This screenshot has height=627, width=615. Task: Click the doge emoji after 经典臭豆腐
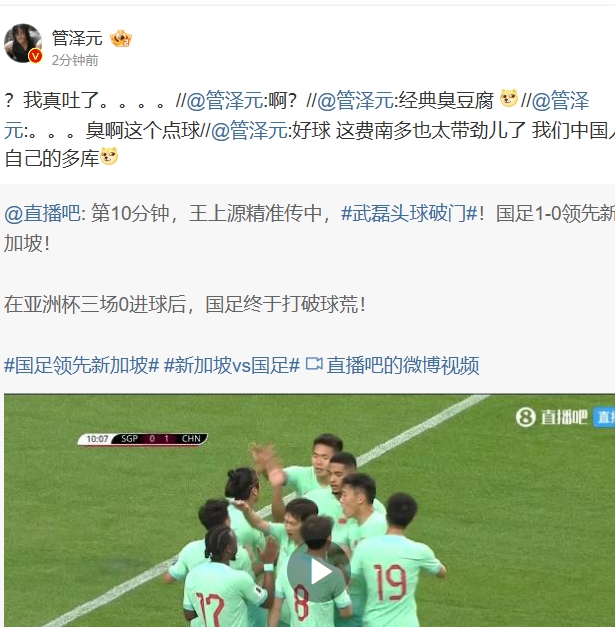point(509,98)
